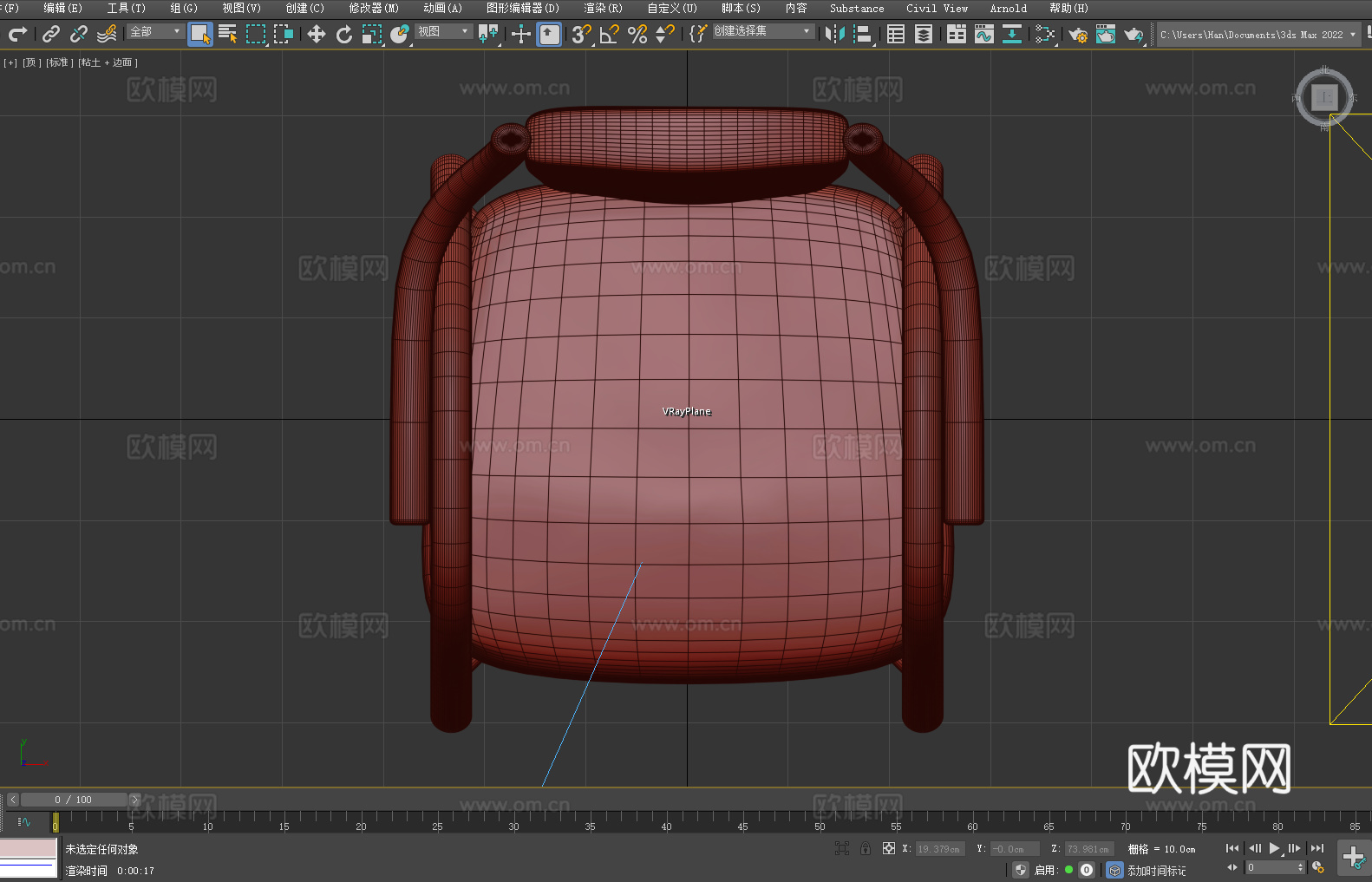The image size is (1372, 882).
Task: Click the Mirror tool icon
Action: 835,34
